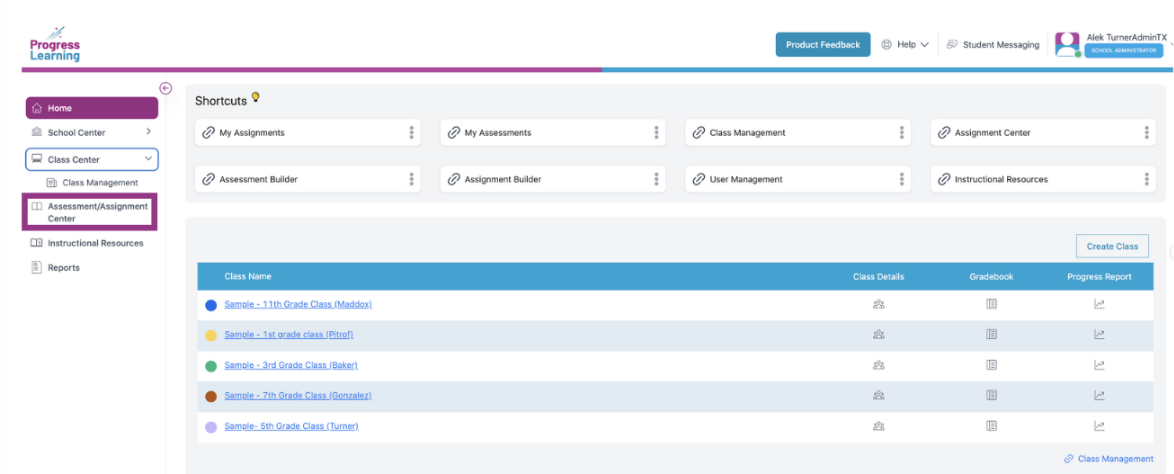Open Sample - 1st grade class (Pitrof) link
Screen dimensions: 1174x474
tap(288, 335)
